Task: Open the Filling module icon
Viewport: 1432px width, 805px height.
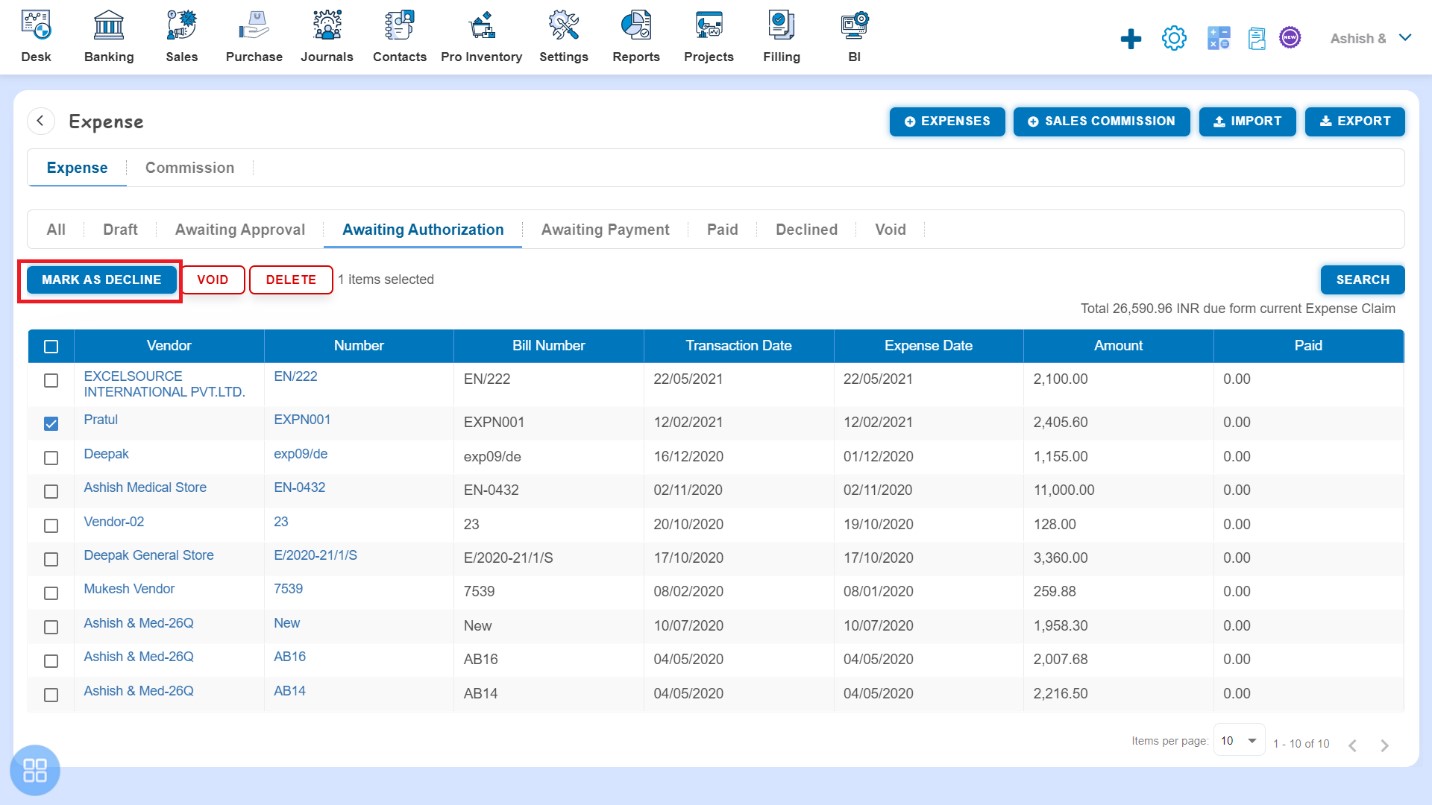Action: pyautogui.click(x=781, y=24)
